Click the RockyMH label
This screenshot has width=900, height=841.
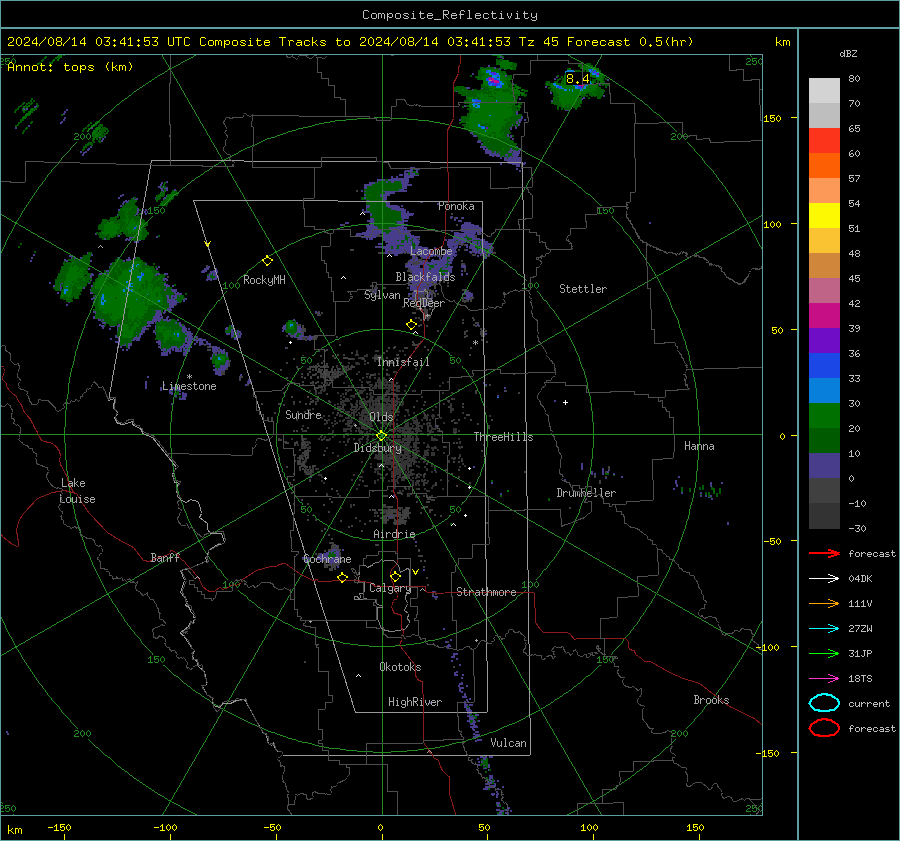[x=264, y=280]
